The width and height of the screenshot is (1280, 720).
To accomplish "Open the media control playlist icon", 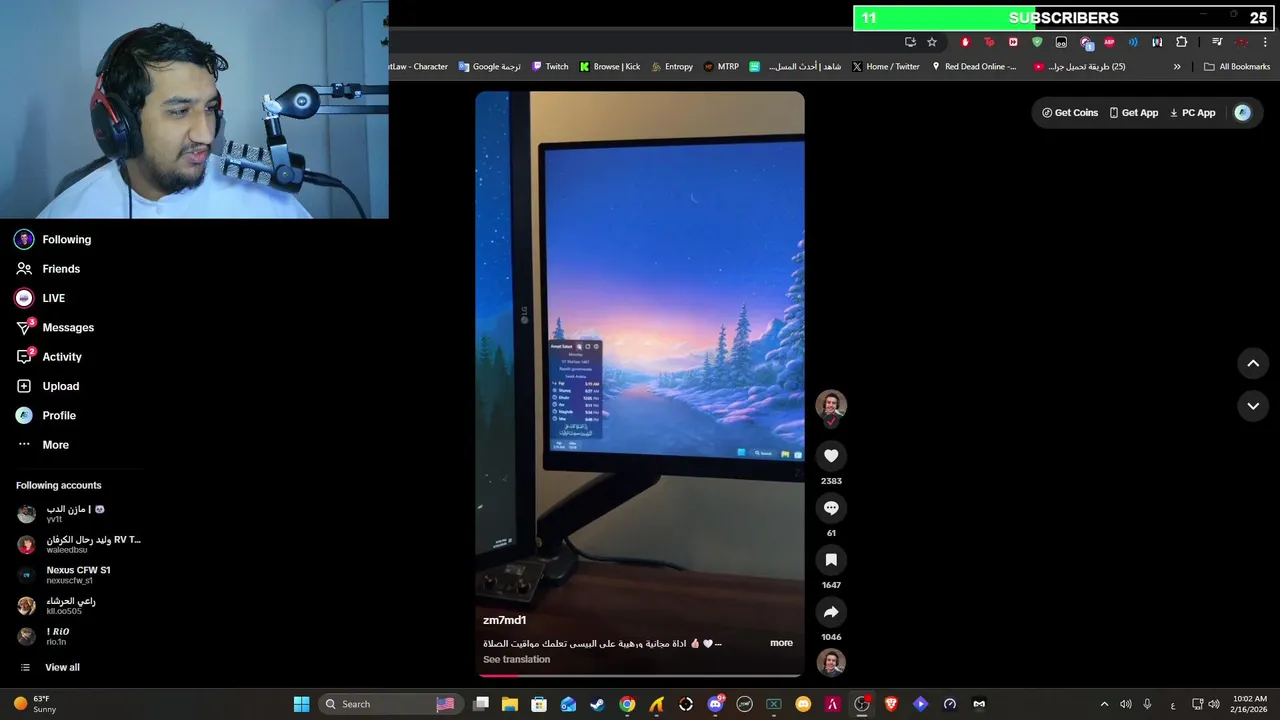I will (1217, 42).
